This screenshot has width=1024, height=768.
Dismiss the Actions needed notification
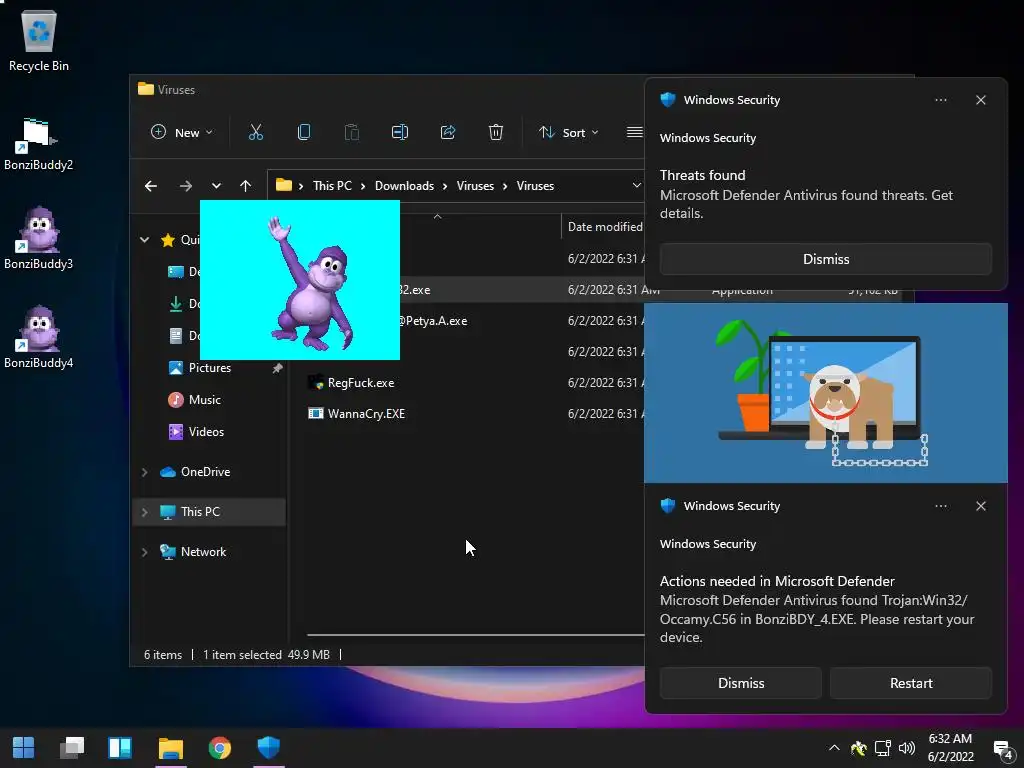click(x=741, y=683)
